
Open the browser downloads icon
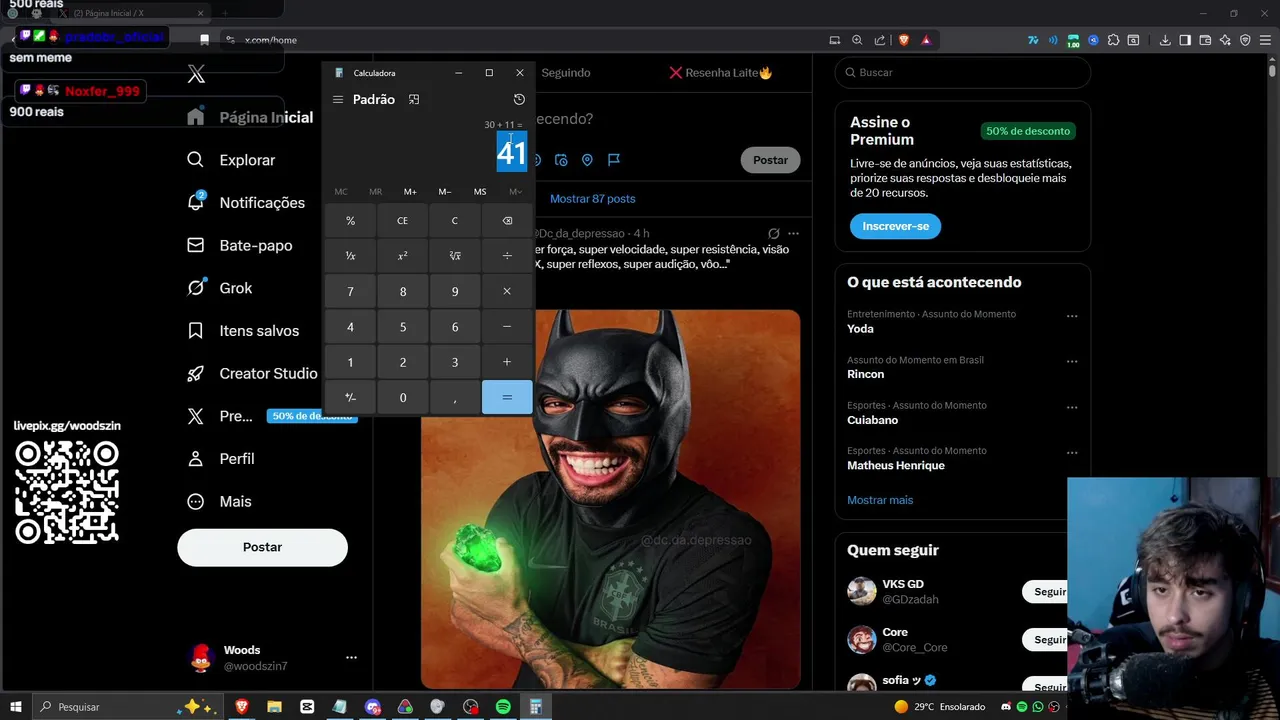pos(1165,40)
